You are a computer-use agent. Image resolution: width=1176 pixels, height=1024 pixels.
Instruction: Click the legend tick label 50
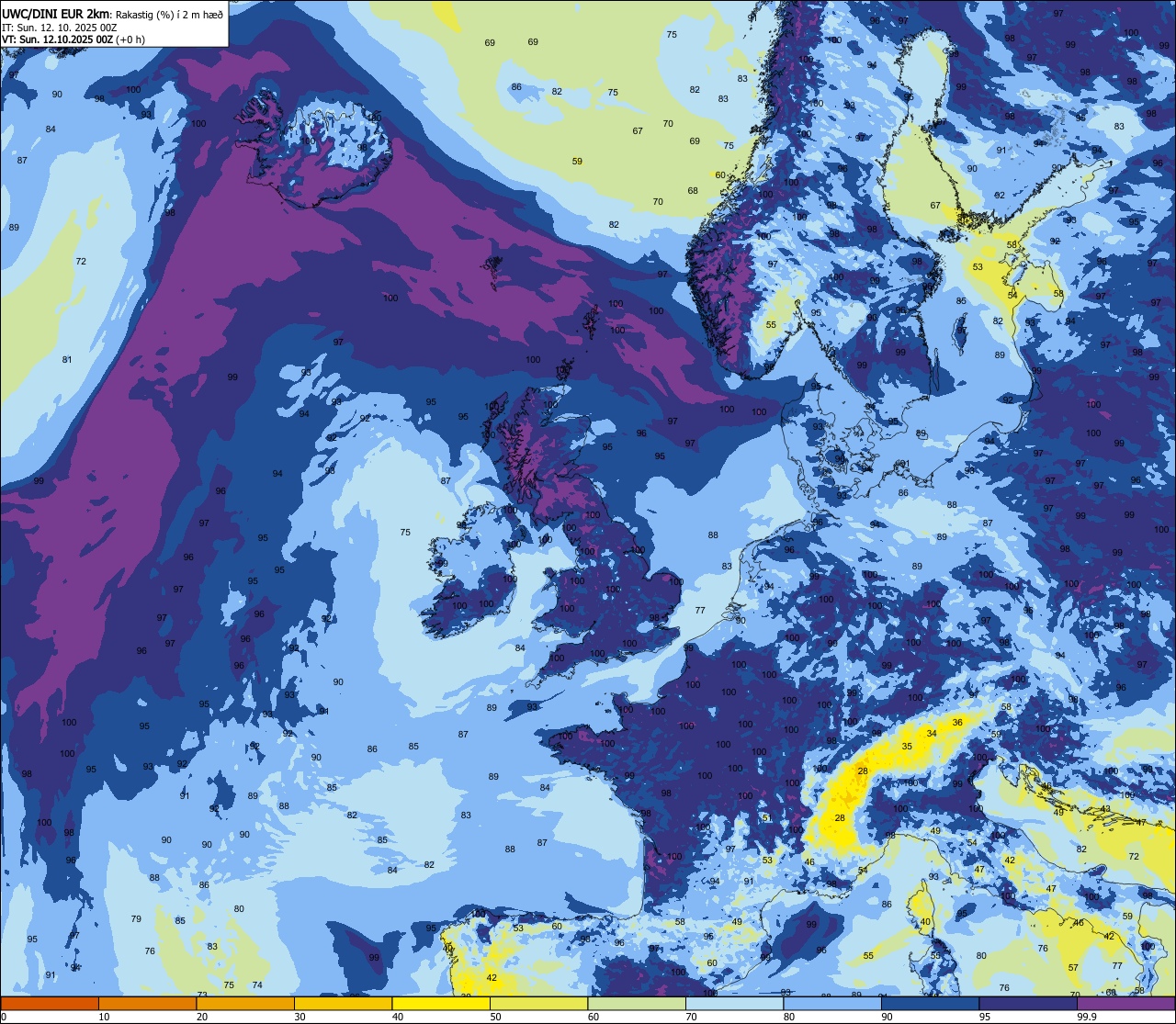[496, 1017]
